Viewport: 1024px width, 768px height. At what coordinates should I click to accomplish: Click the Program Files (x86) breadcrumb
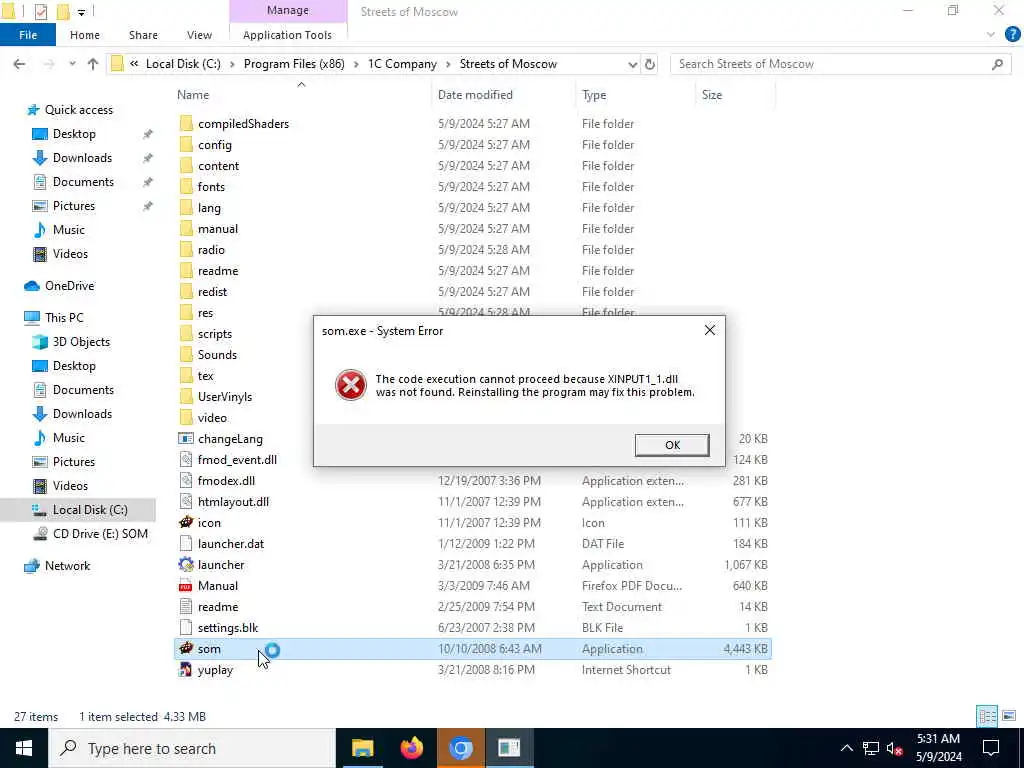(x=294, y=64)
